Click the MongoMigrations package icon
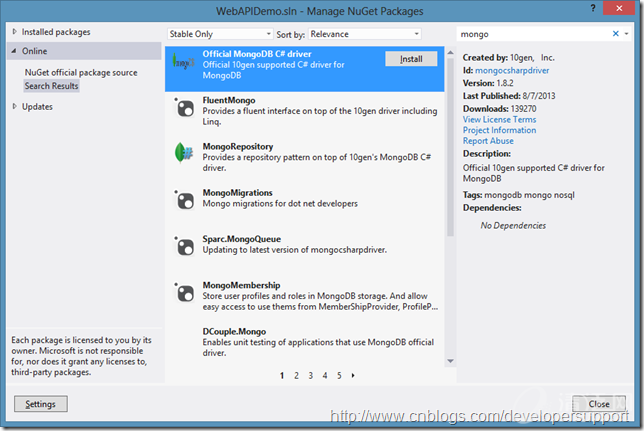644x431 pixels. click(x=184, y=197)
